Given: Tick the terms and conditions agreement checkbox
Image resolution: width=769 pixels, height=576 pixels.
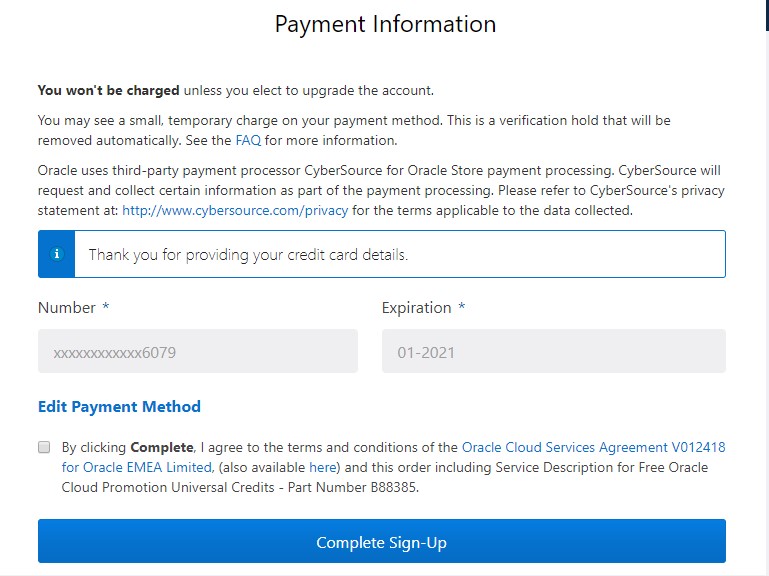Looking at the screenshot, I should (x=44, y=447).
